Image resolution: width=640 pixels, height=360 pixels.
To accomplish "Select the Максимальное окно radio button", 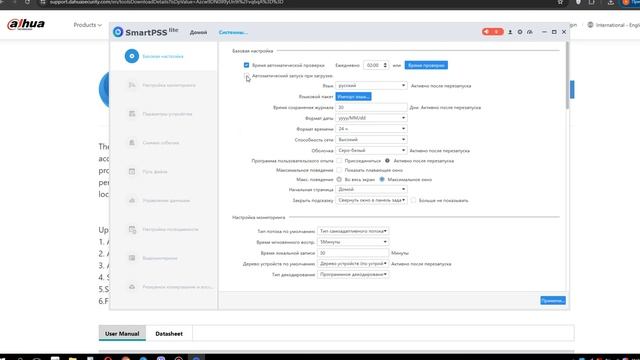I will point(382,179).
